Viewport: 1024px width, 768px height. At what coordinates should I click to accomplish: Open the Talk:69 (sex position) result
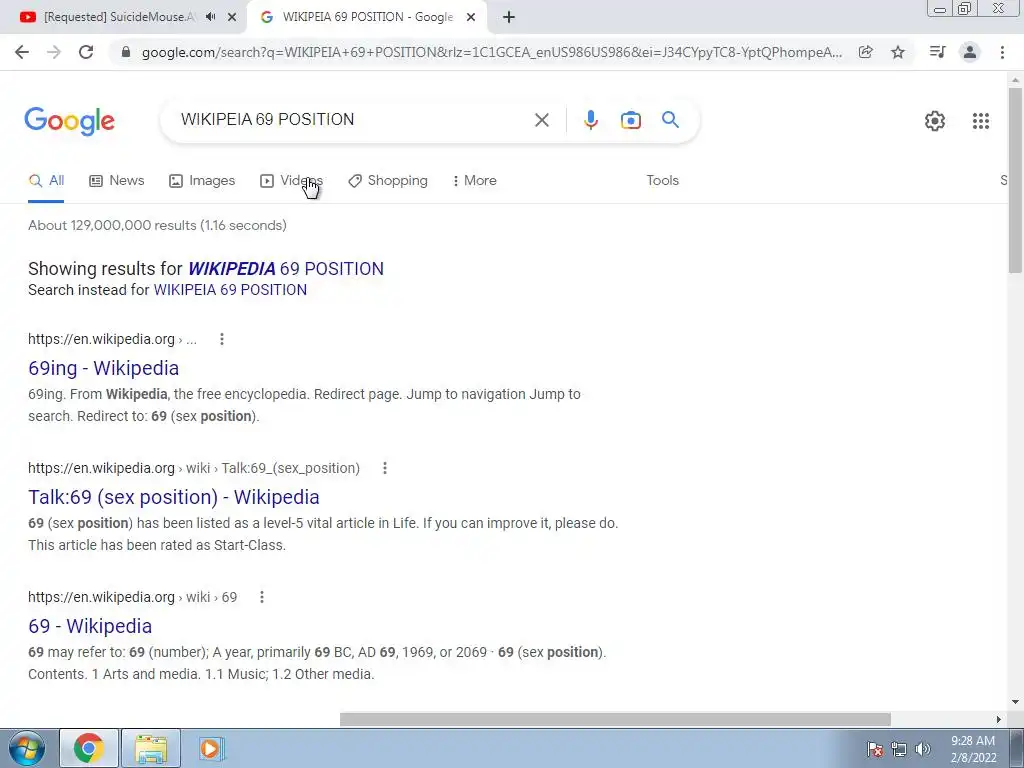[x=174, y=498]
